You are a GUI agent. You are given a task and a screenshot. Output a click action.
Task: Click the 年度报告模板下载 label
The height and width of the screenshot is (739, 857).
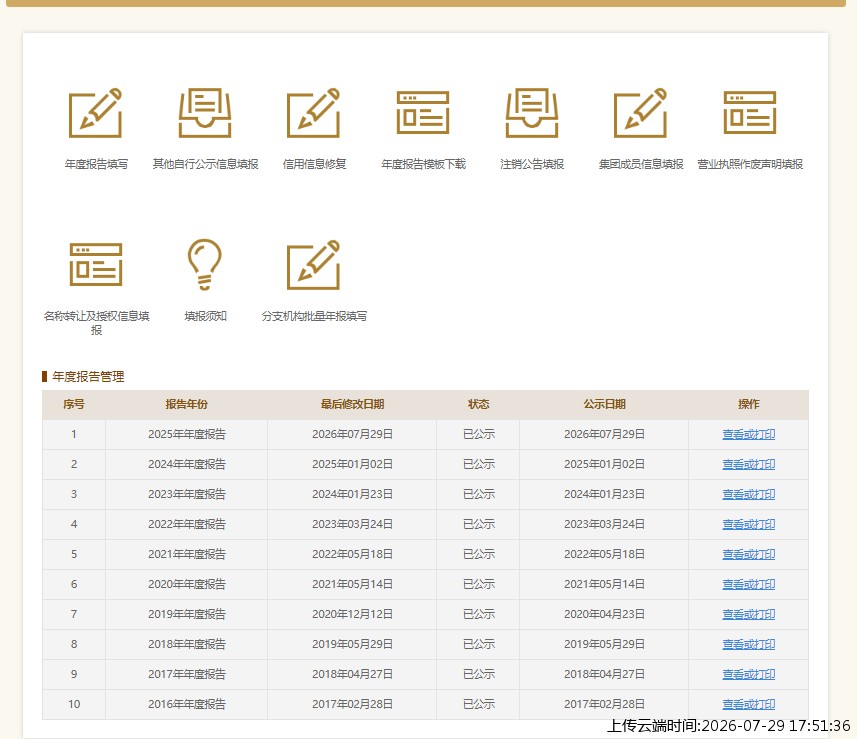coord(423,164)
